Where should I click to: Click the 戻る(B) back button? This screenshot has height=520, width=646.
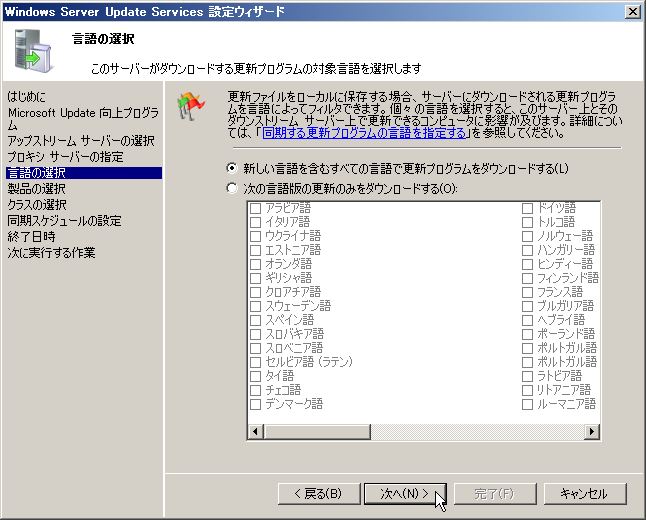[x=319, y=494]
